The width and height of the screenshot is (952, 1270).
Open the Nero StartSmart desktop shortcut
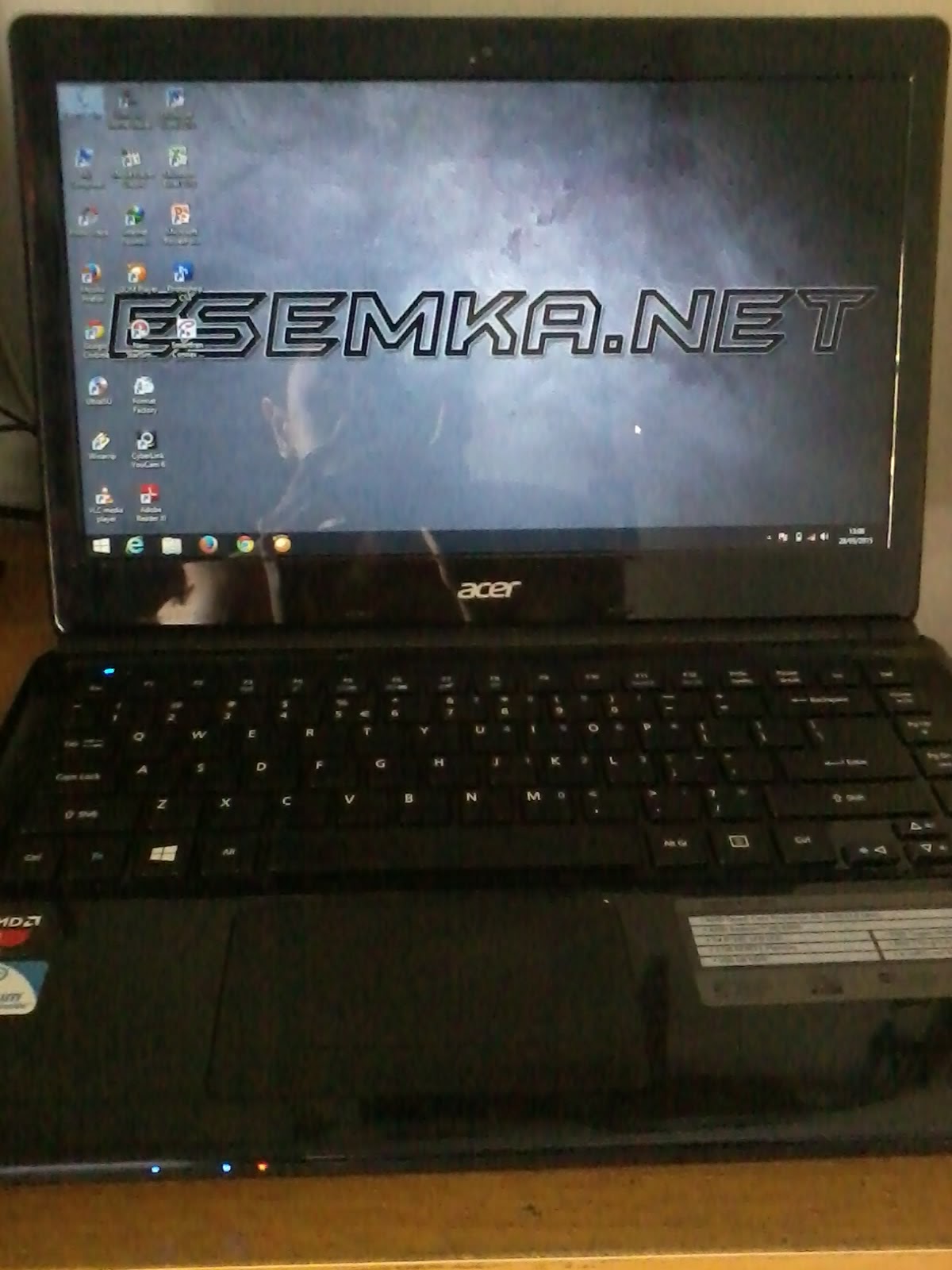tap(140, 337)
